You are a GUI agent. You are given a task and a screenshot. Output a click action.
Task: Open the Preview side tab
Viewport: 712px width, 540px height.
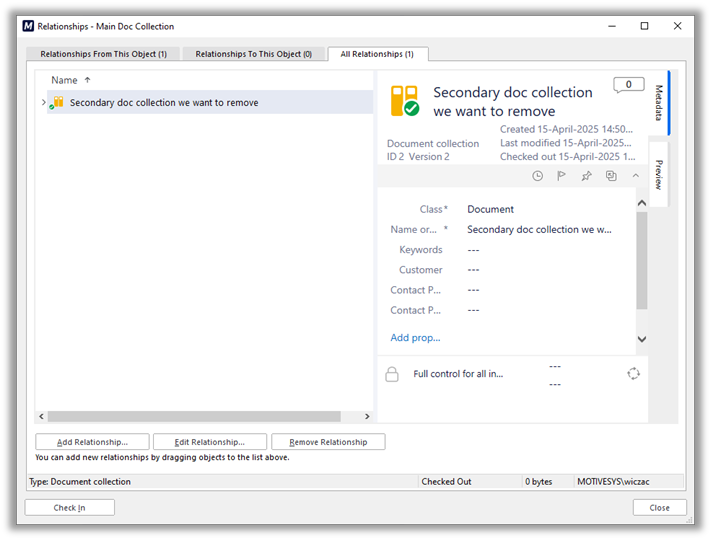(658, 174)
